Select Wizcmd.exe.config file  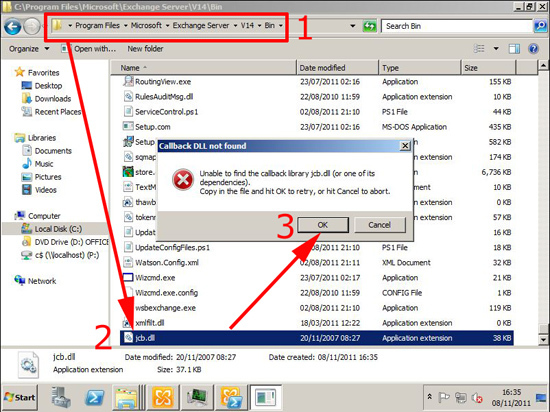(167, 292)
